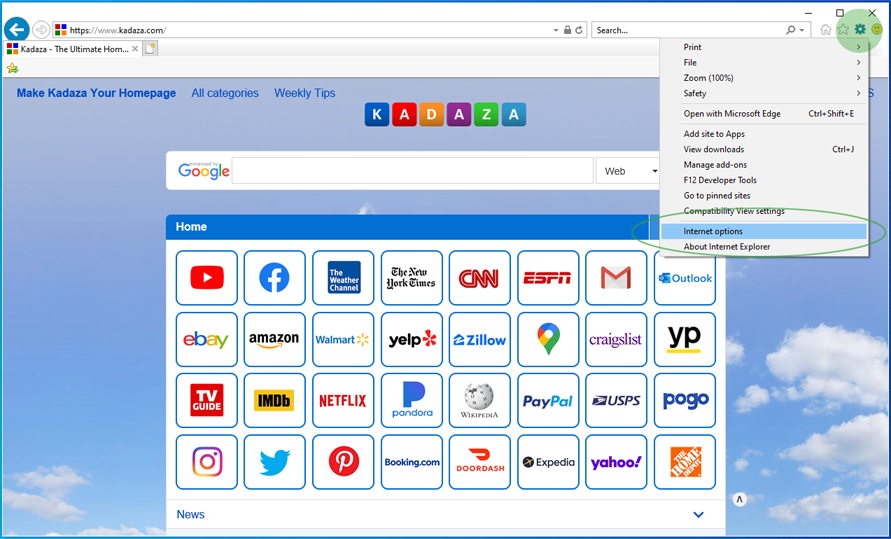Choose Open with Microsoft Edge
This screenshot has width=891, height=539.
tap(764, 114)
